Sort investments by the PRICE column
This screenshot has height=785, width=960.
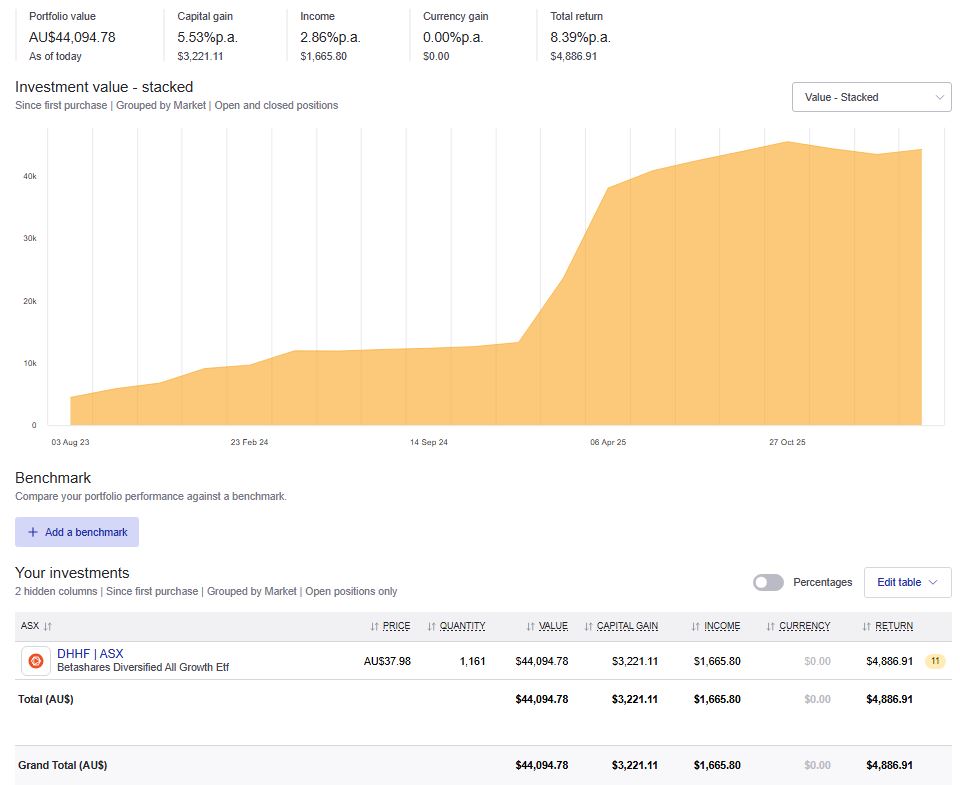click(390, 626)
